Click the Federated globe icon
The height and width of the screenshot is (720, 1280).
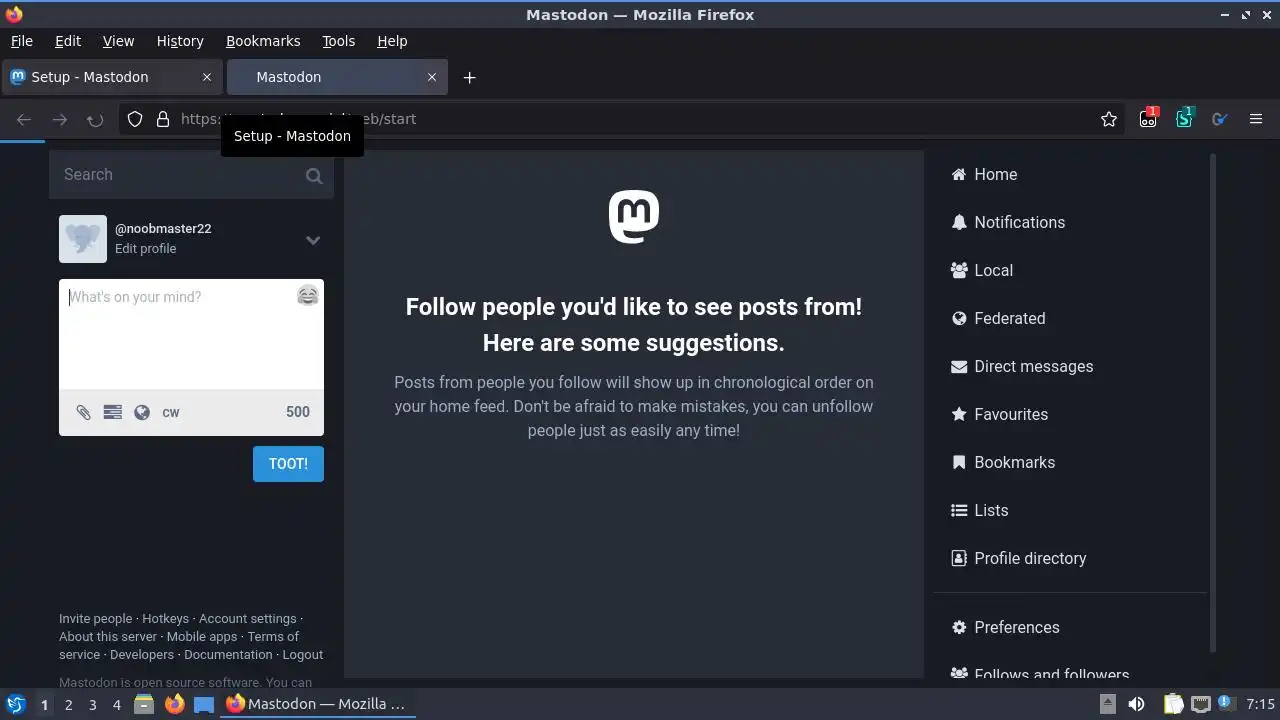(959, 318)
